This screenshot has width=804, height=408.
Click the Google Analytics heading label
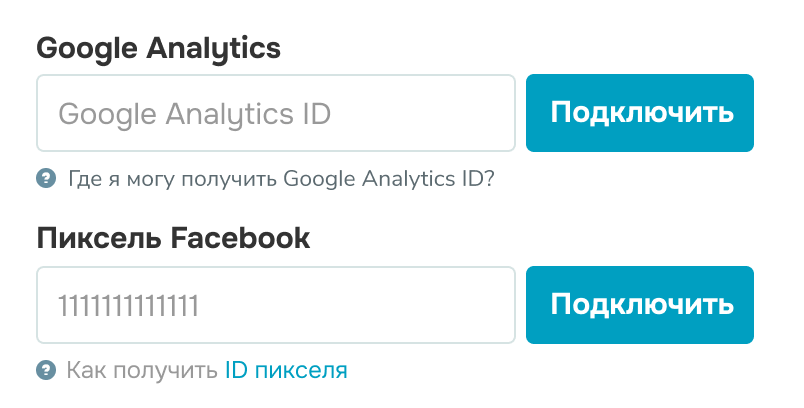158,49
